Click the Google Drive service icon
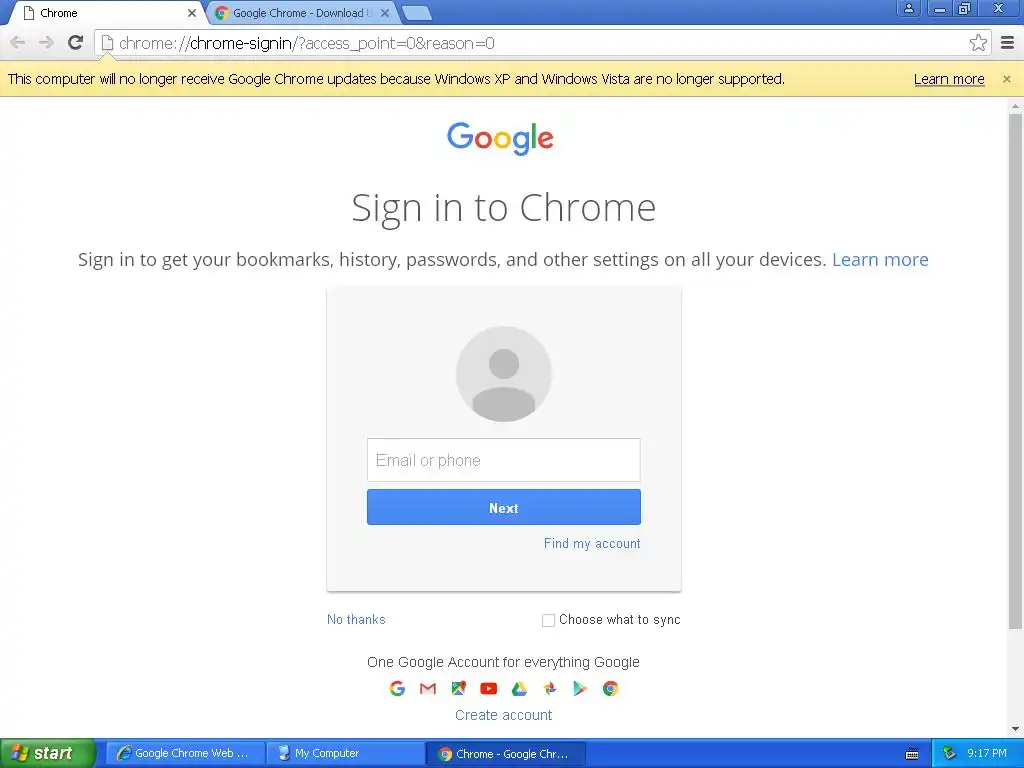Image resolution: width=1024 pixels, height=768 pixels. point(519,688)
